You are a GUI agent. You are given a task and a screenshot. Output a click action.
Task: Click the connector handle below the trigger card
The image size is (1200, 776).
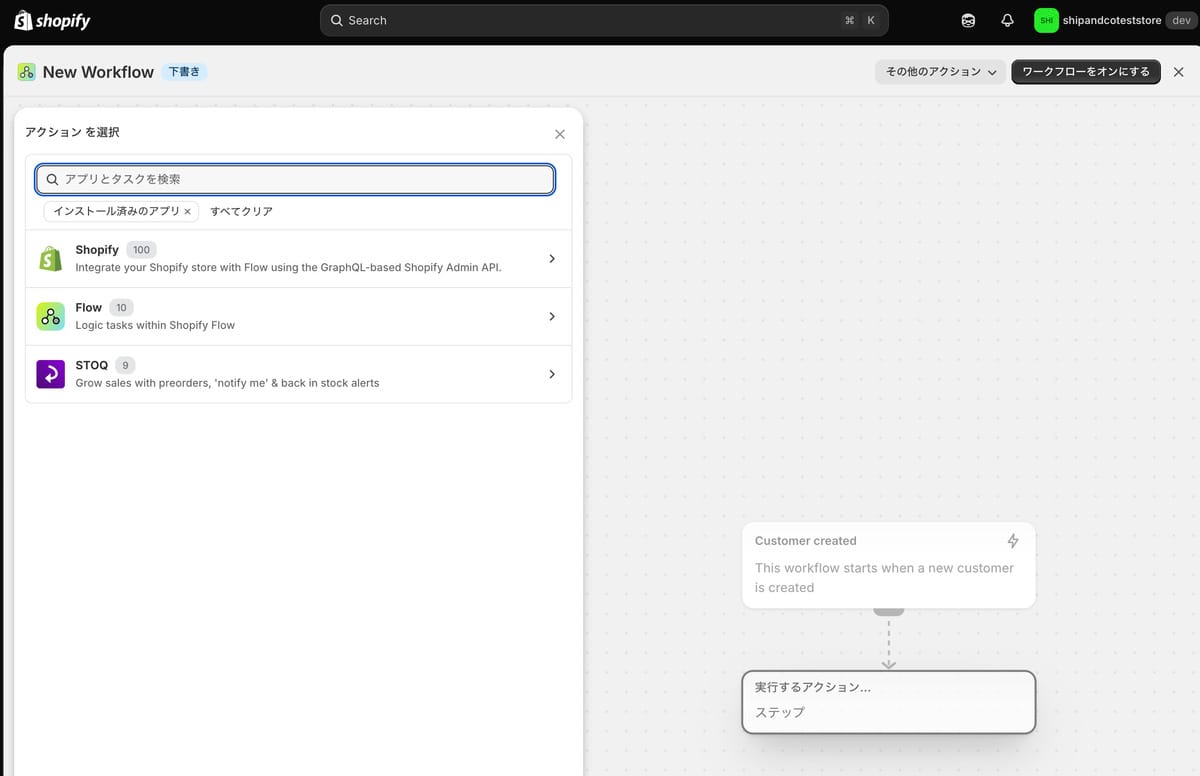888,610
